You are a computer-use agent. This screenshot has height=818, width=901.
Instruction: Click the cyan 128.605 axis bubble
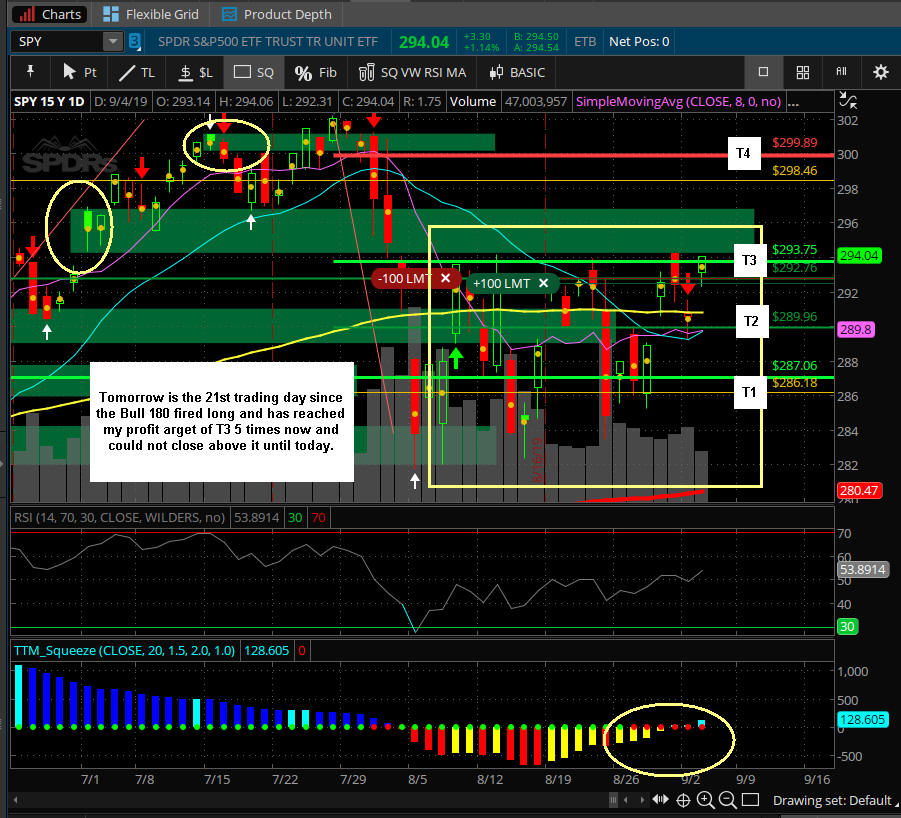(863, 719)
